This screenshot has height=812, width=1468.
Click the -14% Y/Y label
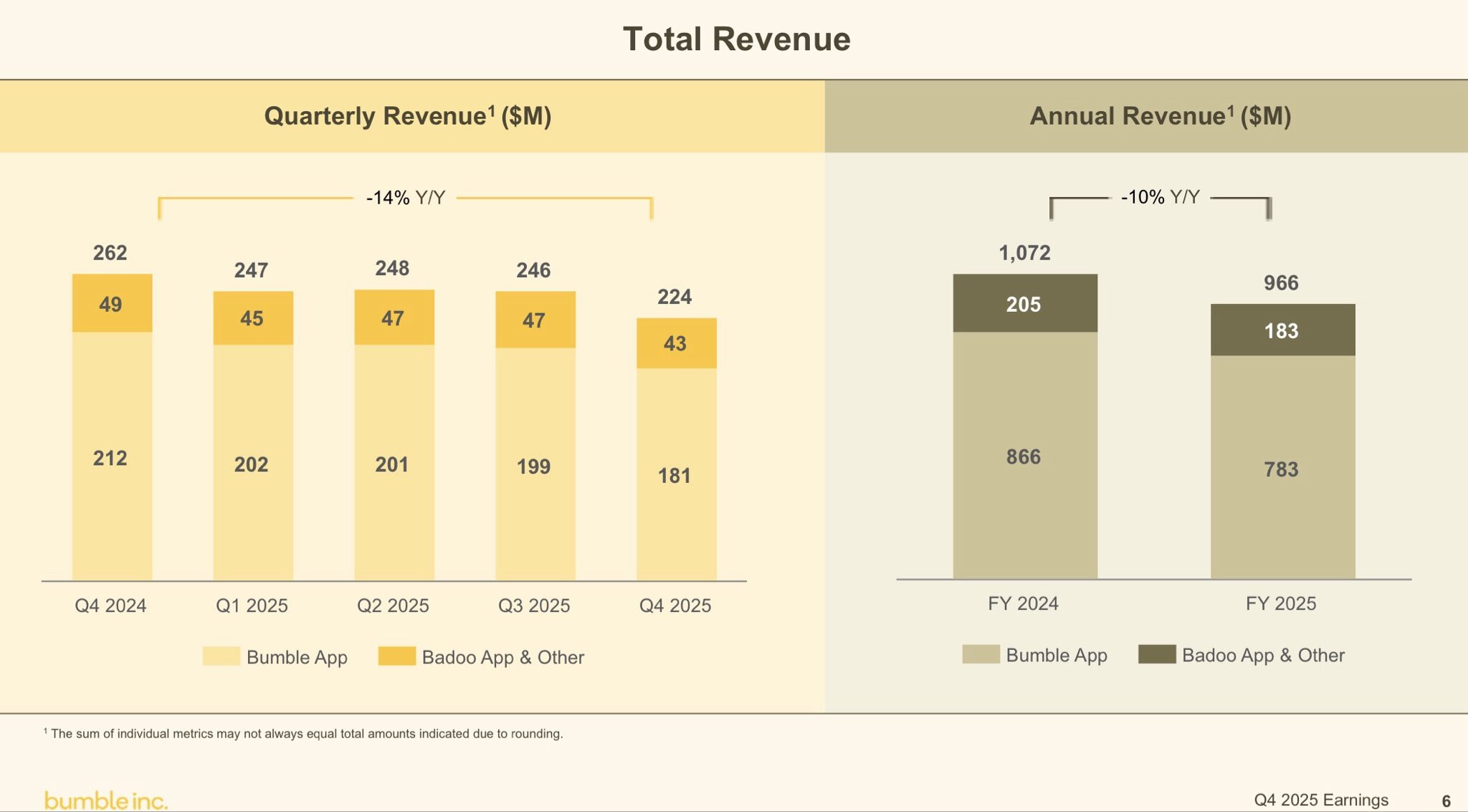click(x=406, y=198)
